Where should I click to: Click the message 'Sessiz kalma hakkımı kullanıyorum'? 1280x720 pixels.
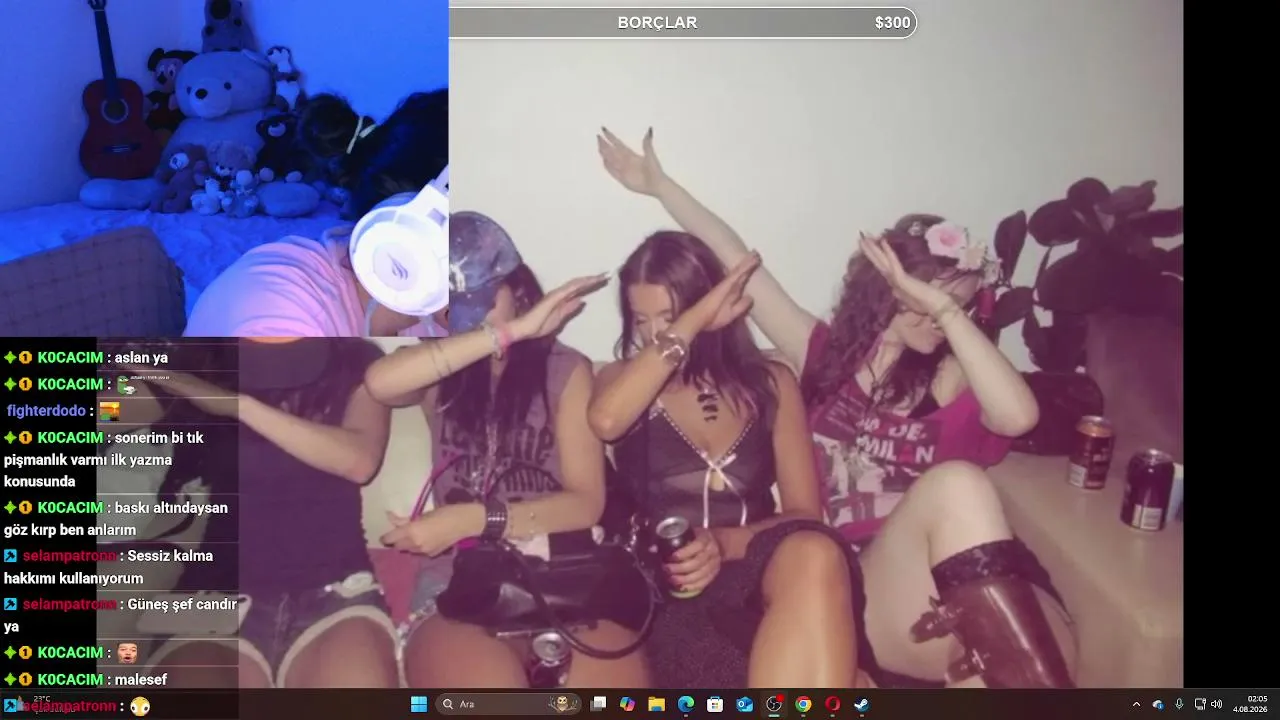pos(108,567)
